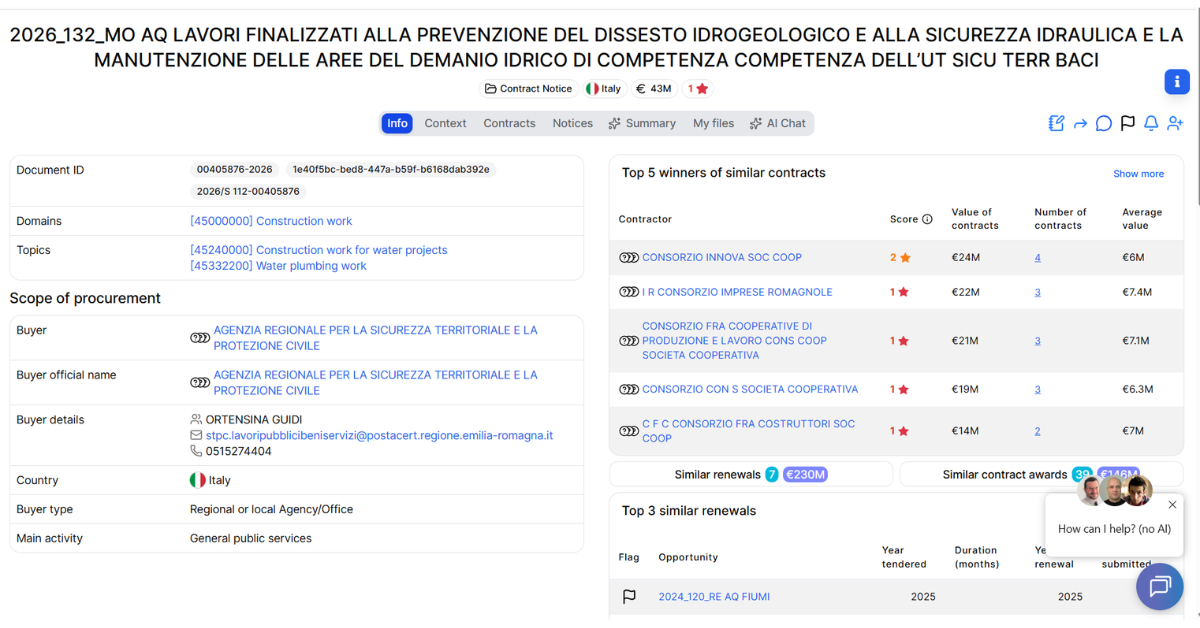Click contracts count 3 for CONSORZIO CON S
This screenshot has width=1200, height=628.
[x=1037, y=389]
